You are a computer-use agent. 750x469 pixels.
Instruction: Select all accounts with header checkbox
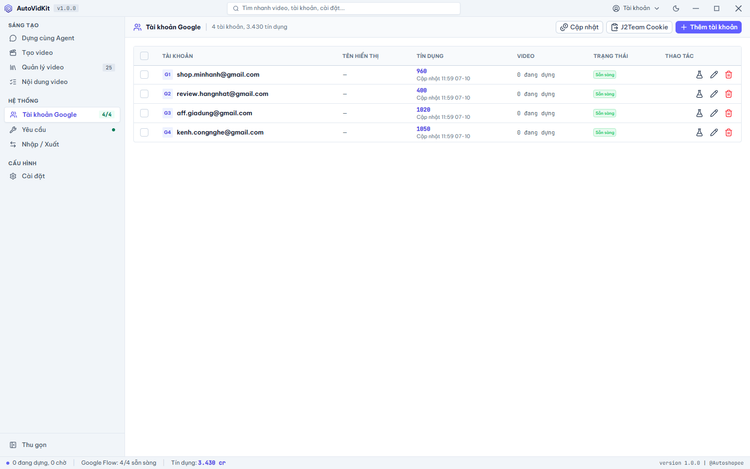pos(144,56)
